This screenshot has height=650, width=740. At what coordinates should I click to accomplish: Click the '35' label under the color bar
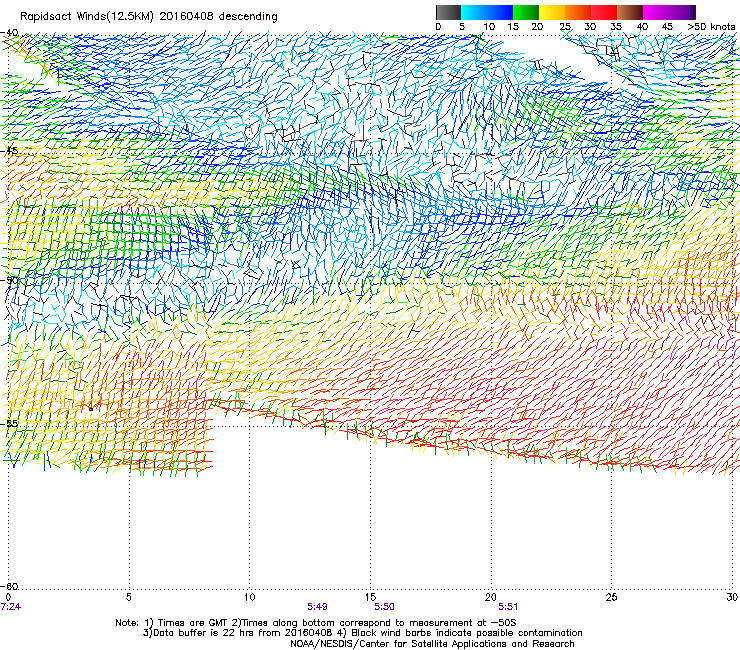(616, 26)
